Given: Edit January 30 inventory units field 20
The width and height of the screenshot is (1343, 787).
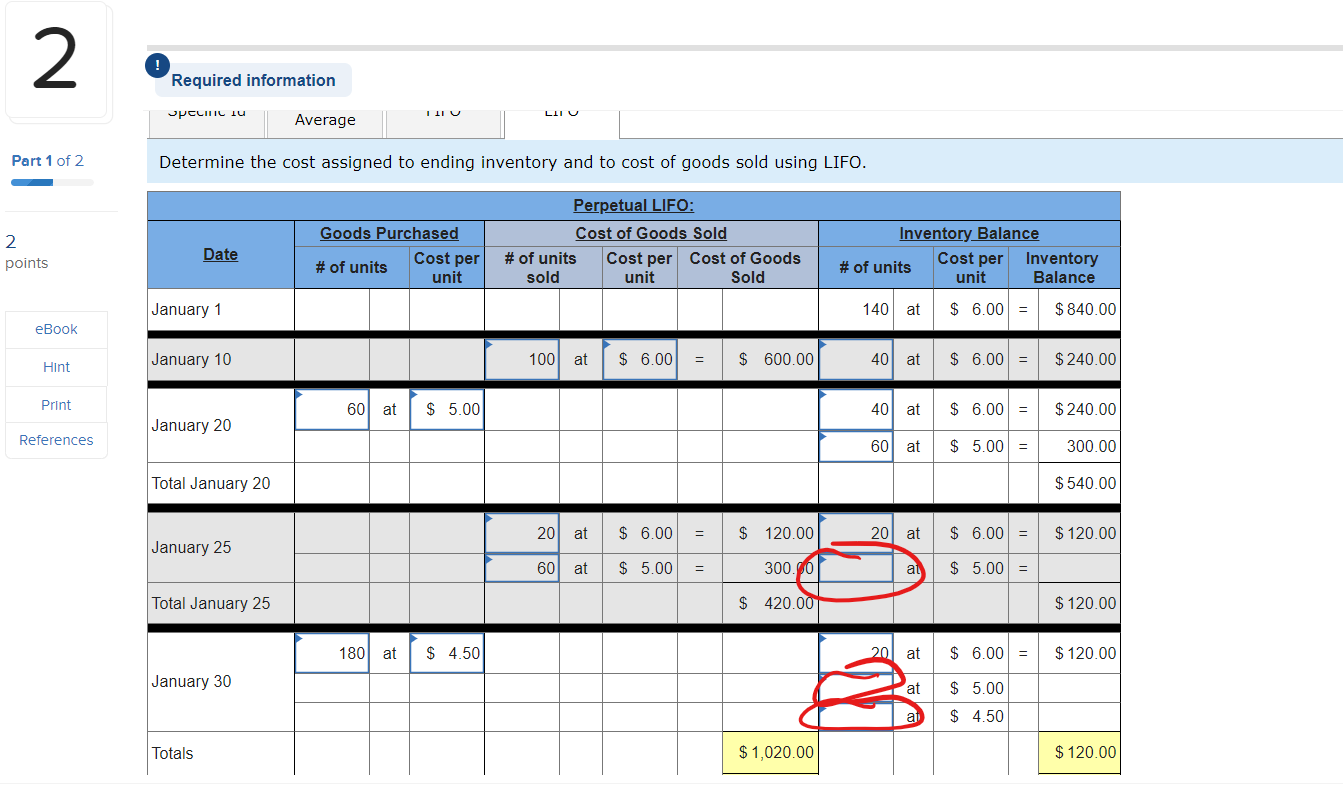Looking at the screenshot, I should coord(856,653).
